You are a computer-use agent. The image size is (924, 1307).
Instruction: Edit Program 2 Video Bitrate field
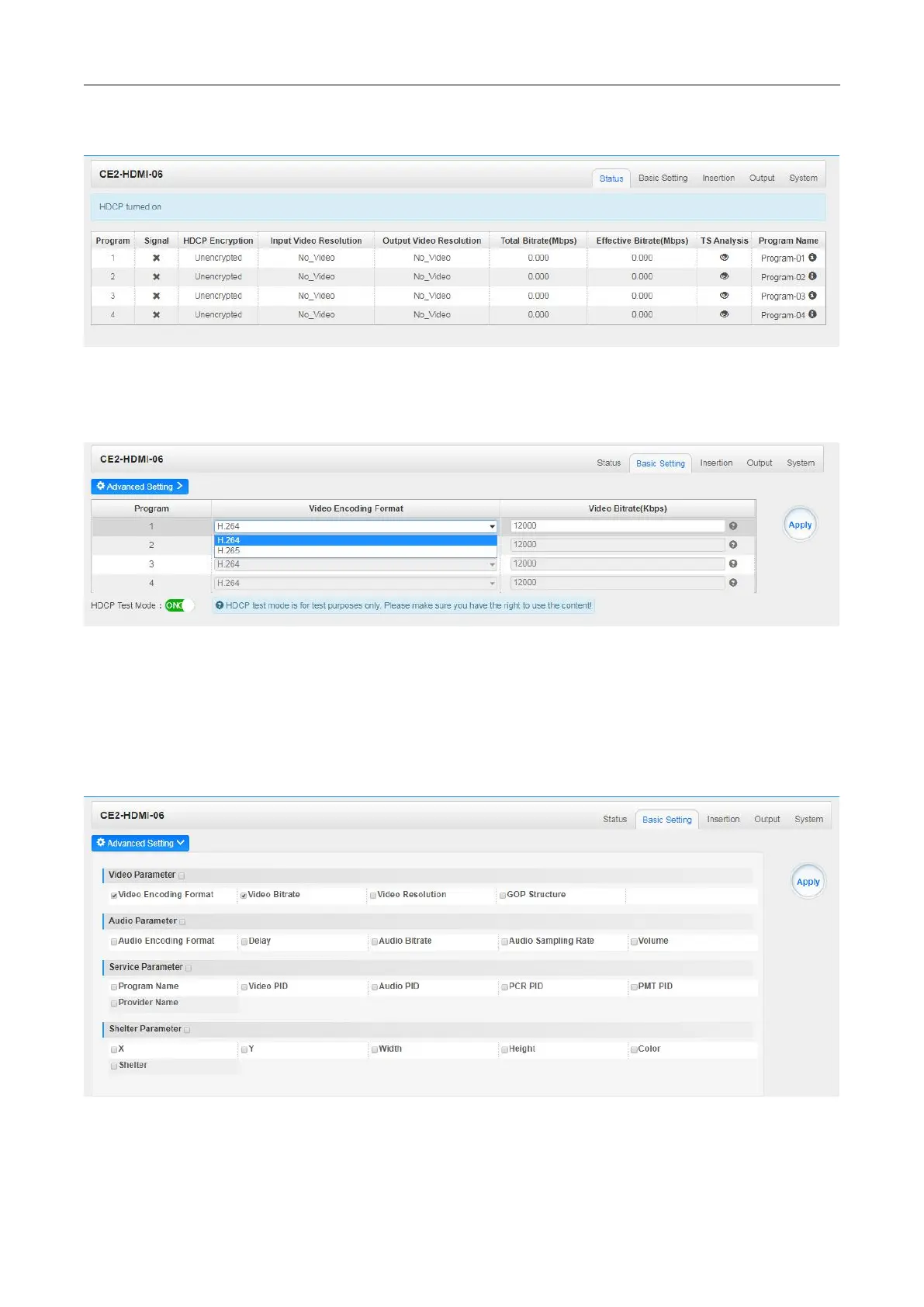pos(618,545)
